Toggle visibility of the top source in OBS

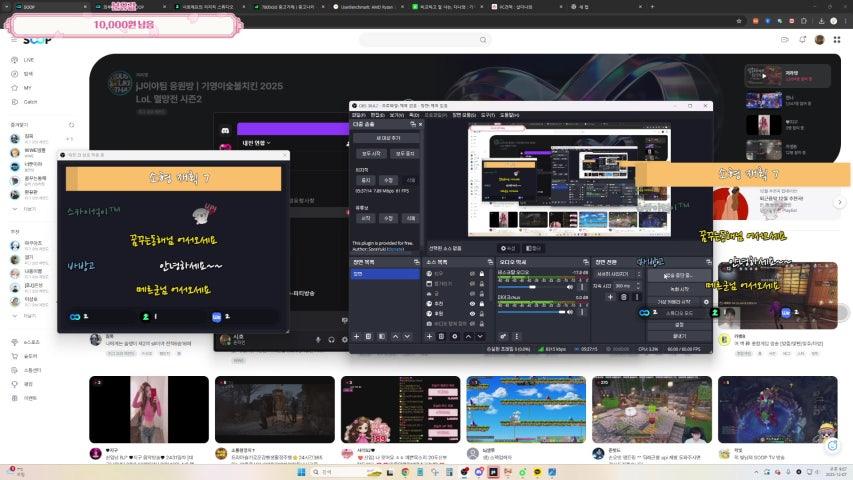pos(473,274)
